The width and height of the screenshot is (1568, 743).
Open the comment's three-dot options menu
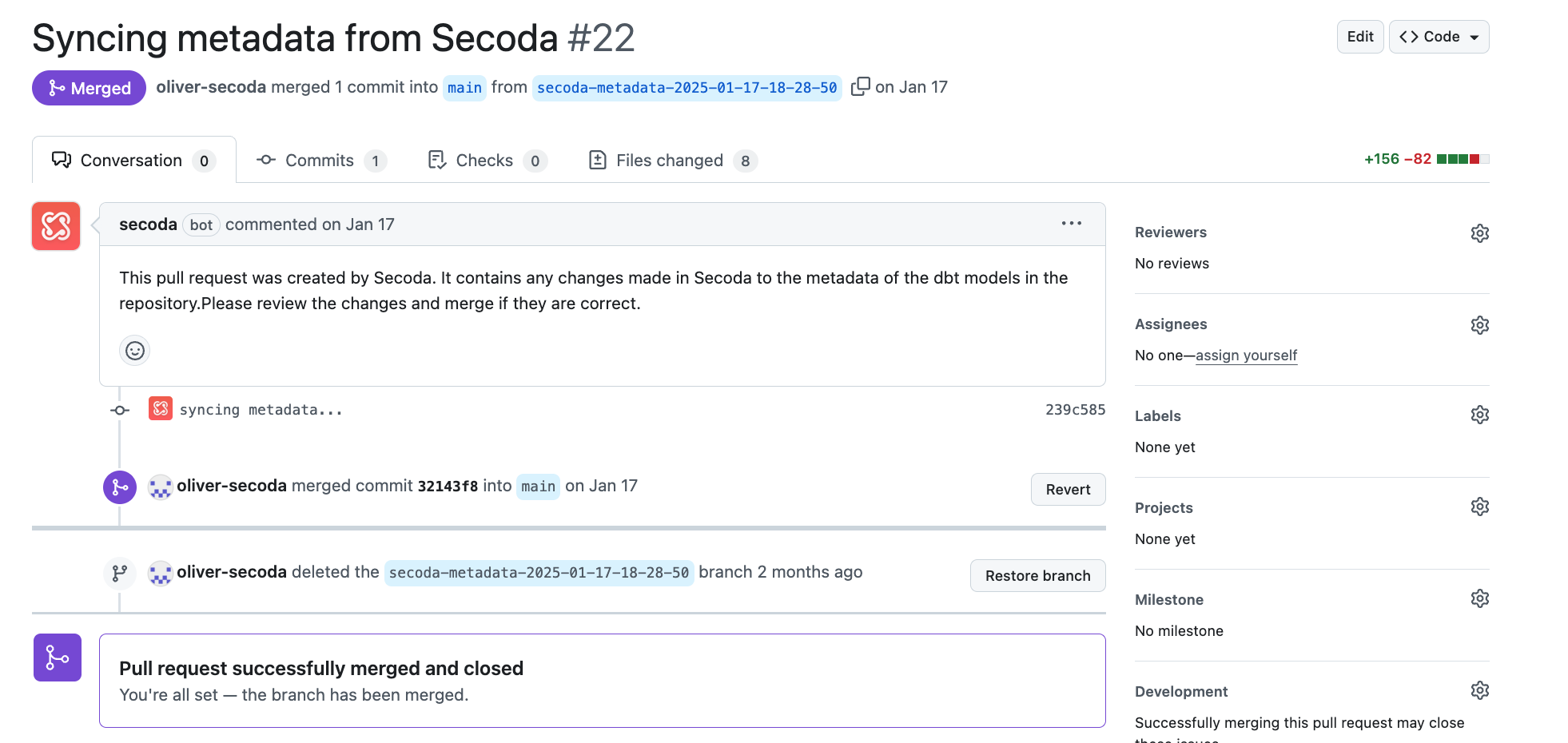1071,224
